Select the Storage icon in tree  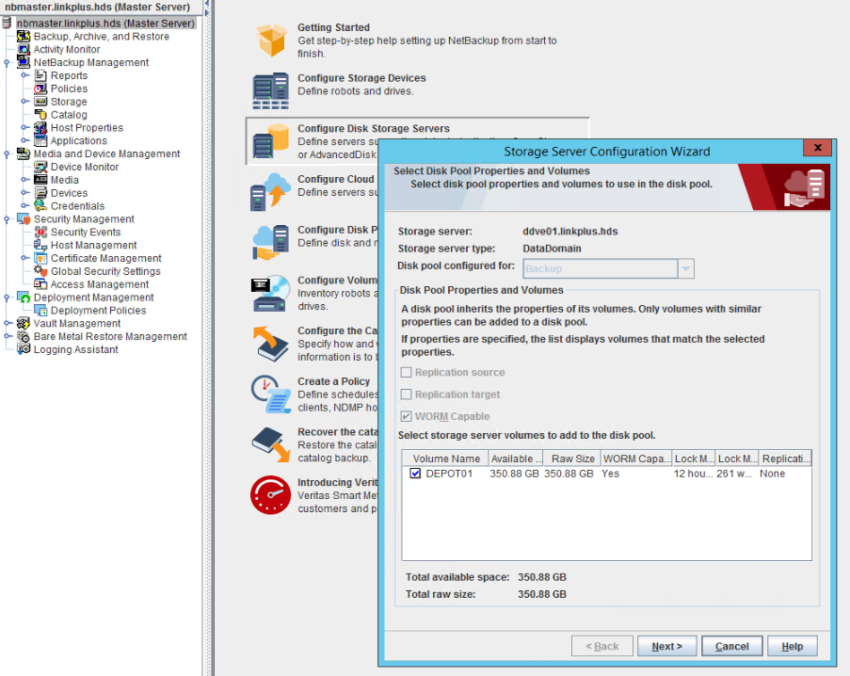41,101
